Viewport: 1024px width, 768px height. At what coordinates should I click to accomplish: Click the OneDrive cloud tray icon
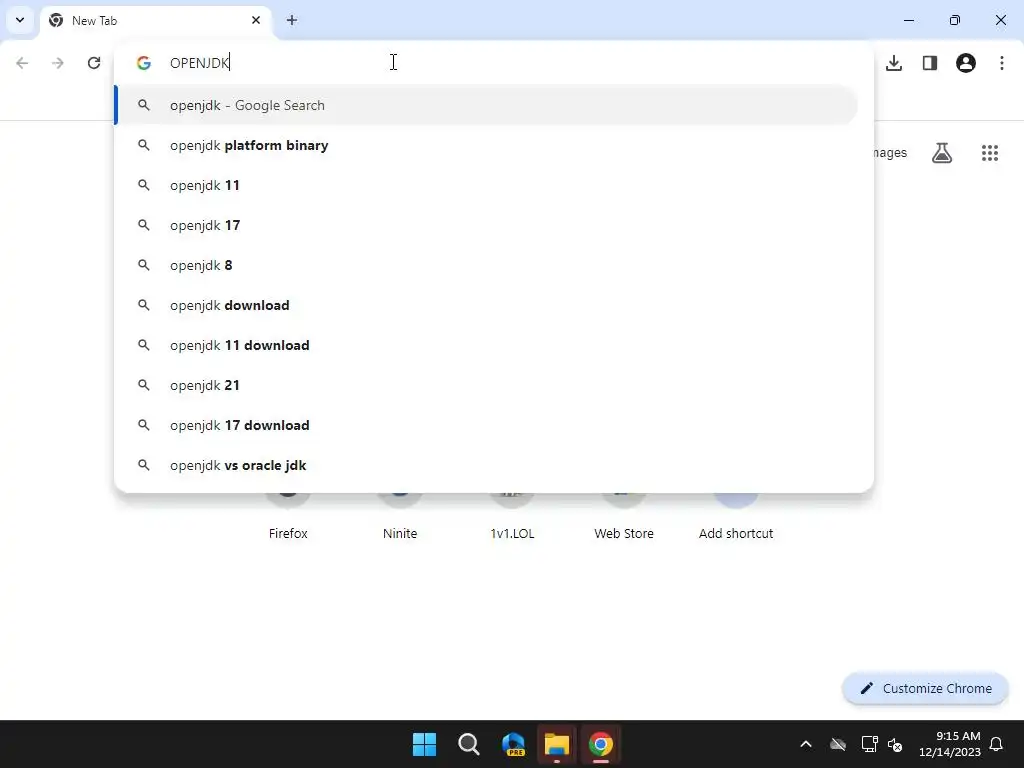tap(838, 744)
